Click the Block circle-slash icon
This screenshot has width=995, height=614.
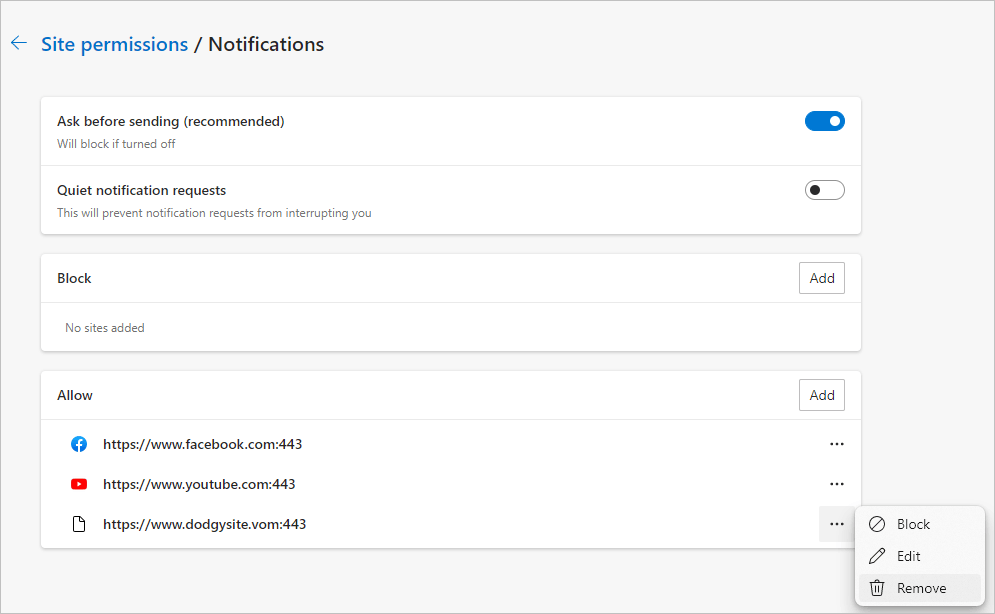[877, 524]
